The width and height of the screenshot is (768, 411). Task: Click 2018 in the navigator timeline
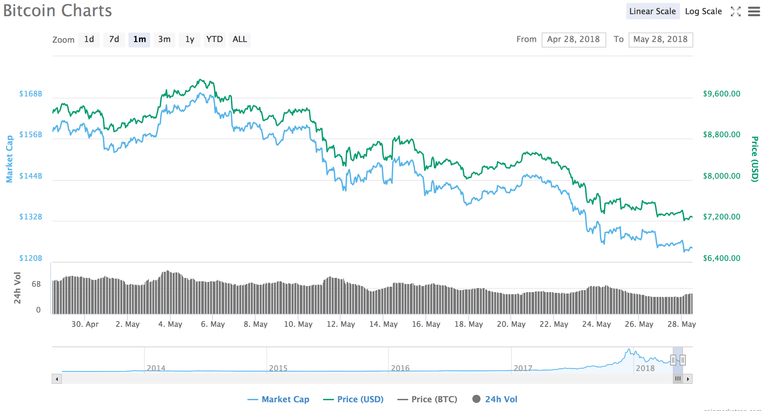[645, 368]
